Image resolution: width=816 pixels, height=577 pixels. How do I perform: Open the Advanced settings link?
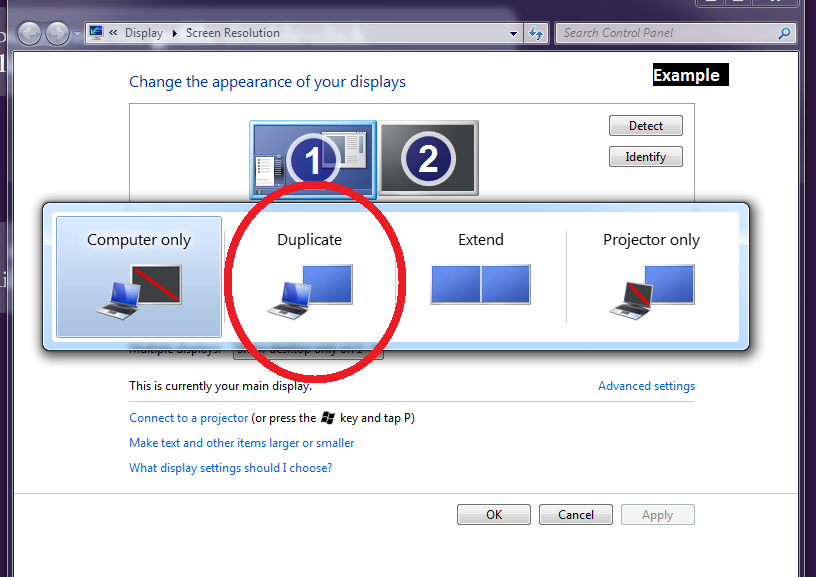[x=646, y=386]
